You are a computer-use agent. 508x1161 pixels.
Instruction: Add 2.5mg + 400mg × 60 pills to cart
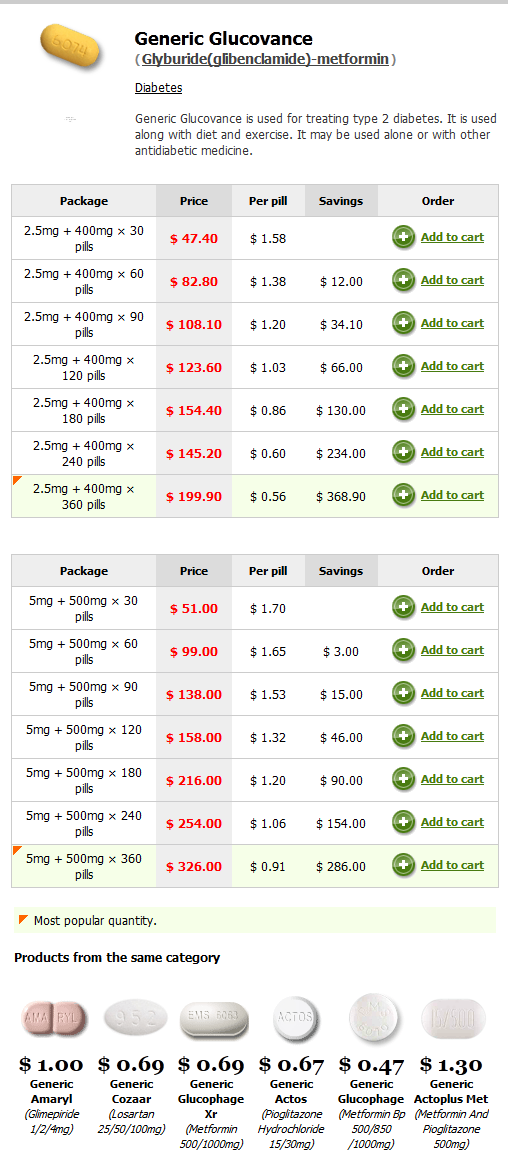pyautogui.click(x=452, y=280)
